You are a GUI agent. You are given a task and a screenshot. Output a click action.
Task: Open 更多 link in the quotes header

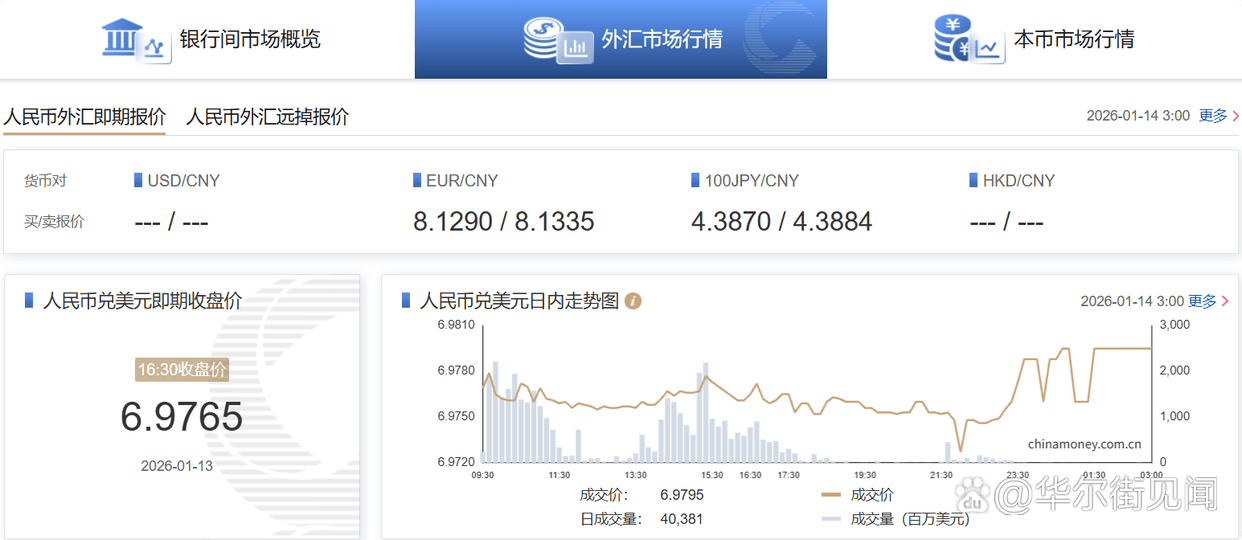(1214, 116)
